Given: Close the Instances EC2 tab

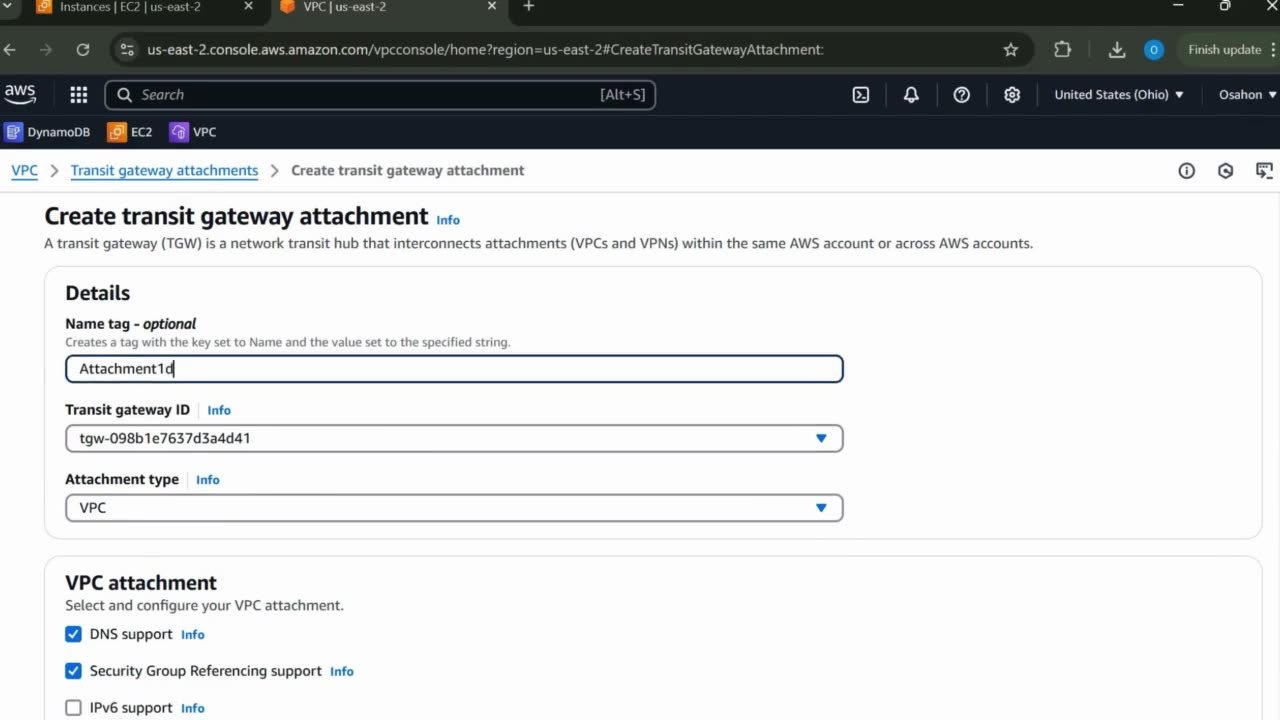Looking at the screenshot, I should click(249, 7).
